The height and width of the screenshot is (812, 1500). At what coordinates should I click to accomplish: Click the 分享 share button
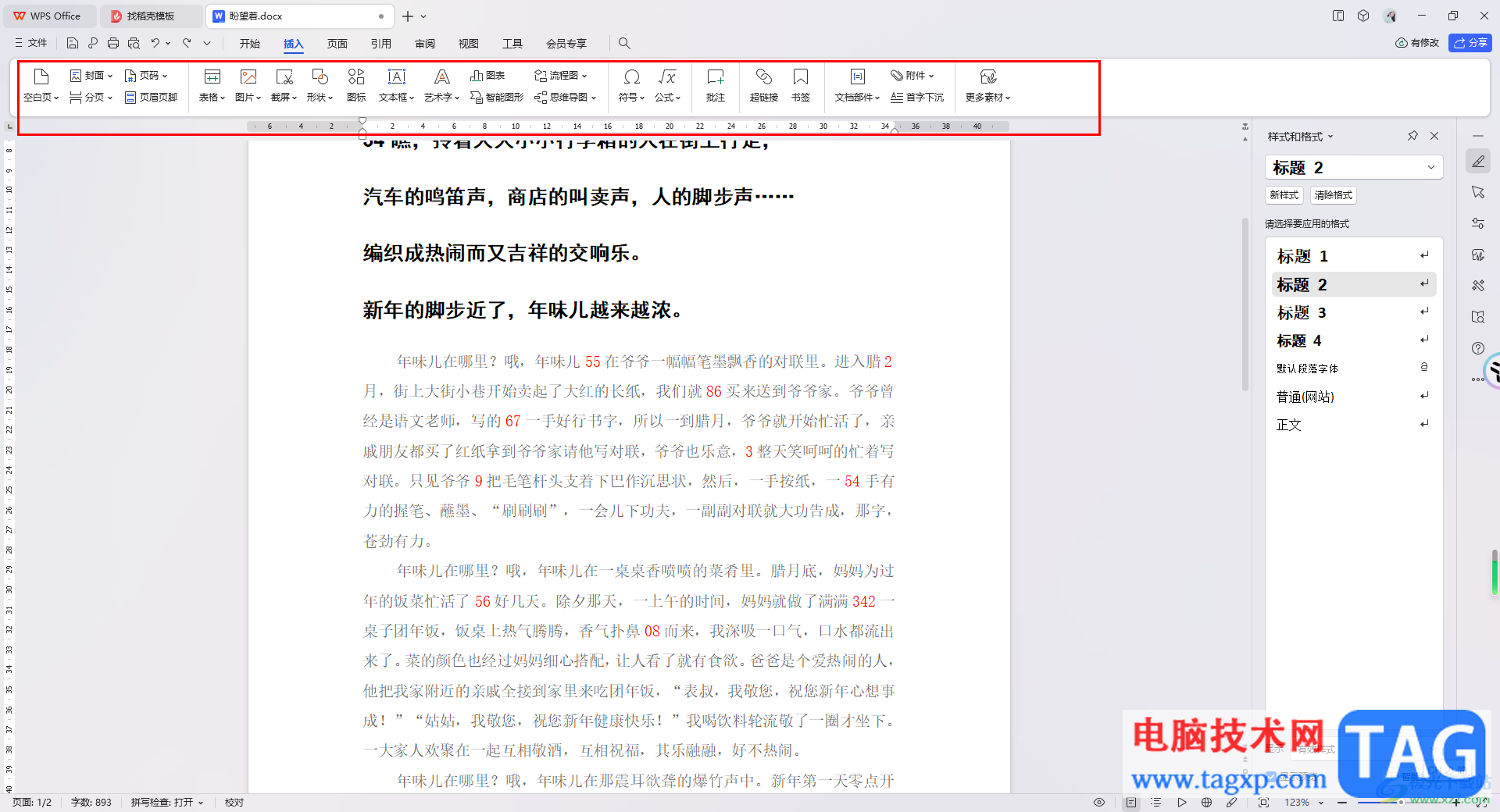[1470, 43]
